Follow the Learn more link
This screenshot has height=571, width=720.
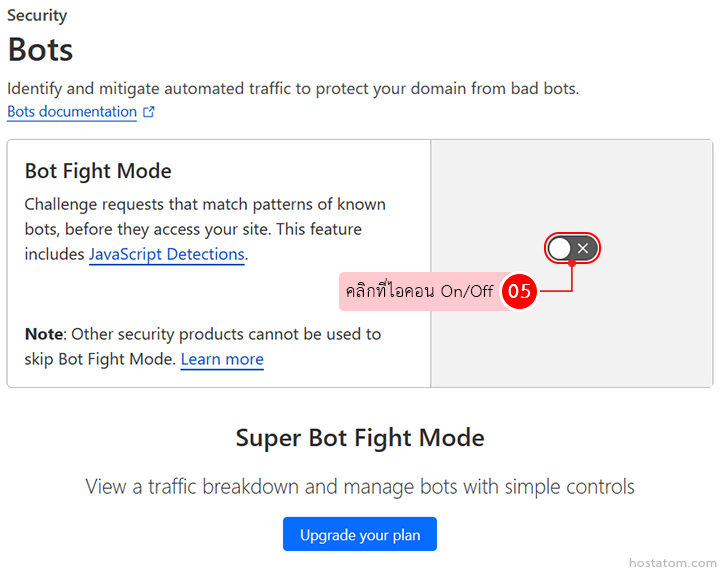click(x=222, y=359)
